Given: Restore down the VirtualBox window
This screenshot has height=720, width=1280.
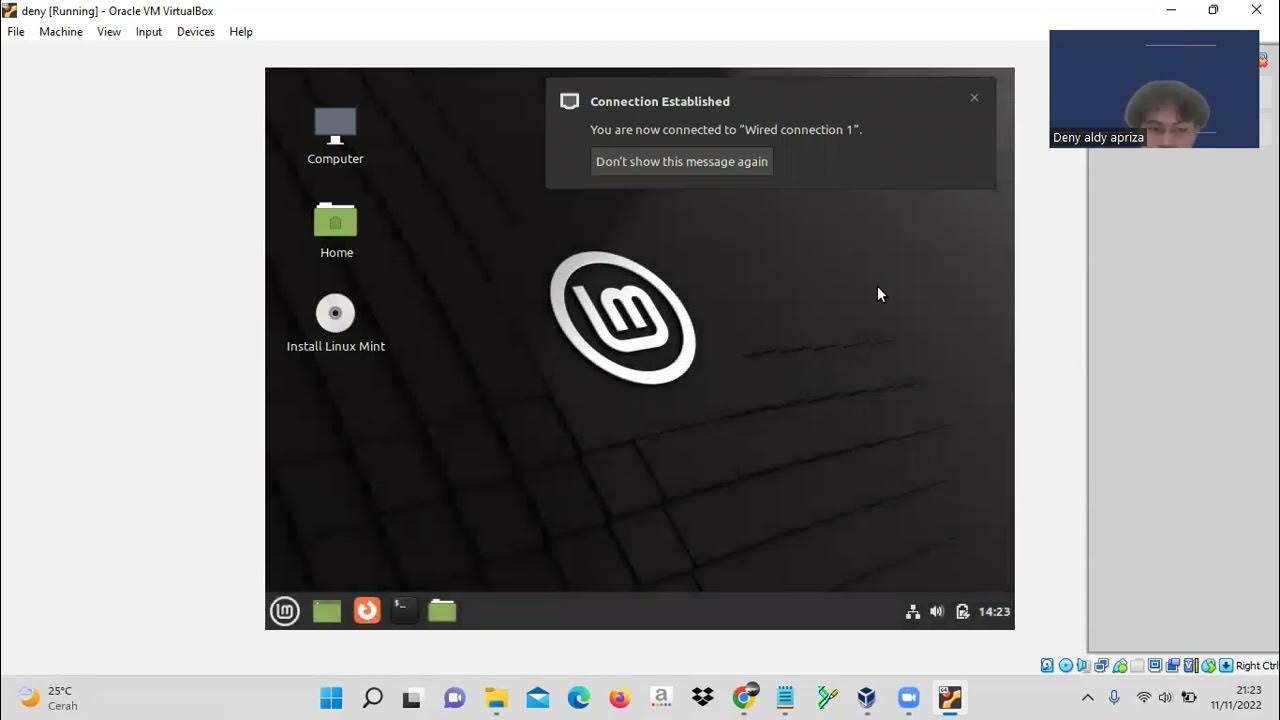Looking at the screenshot, I should pyautogui.click(x=1213, y=10).
